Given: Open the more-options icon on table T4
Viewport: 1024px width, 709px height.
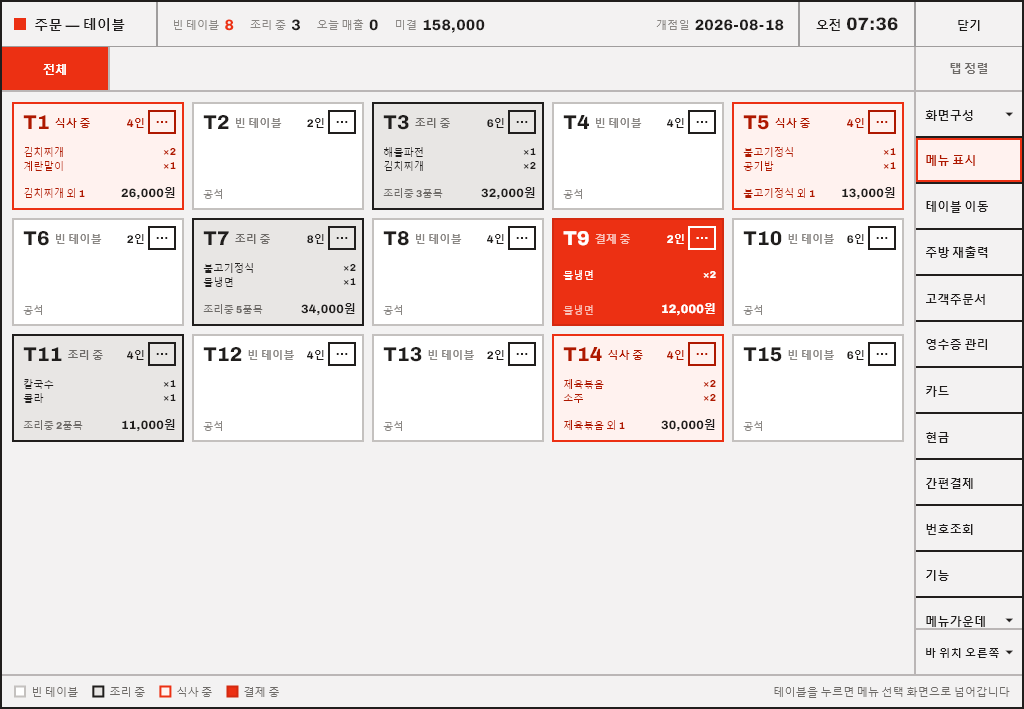Looking at the screenshot, I should tap(702, 122).
